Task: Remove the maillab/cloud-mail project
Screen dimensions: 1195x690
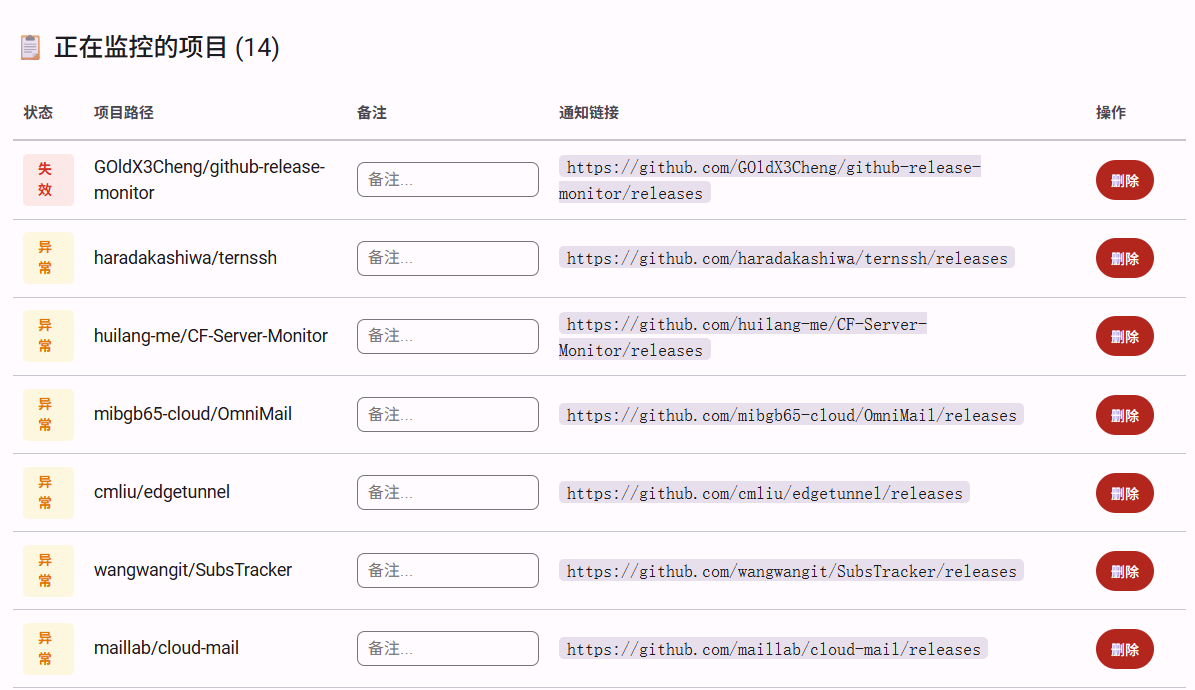Action: pos(1124,649)
